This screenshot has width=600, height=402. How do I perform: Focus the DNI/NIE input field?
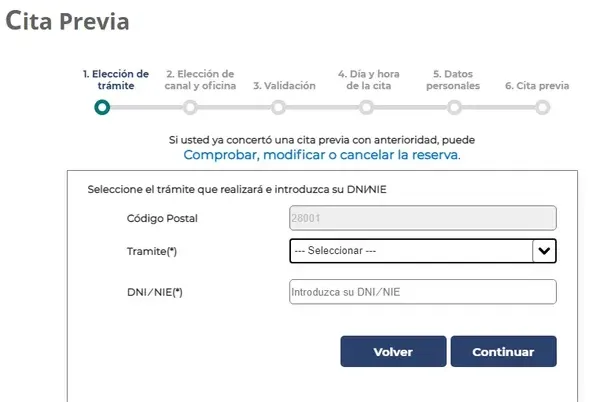point(421,292)
